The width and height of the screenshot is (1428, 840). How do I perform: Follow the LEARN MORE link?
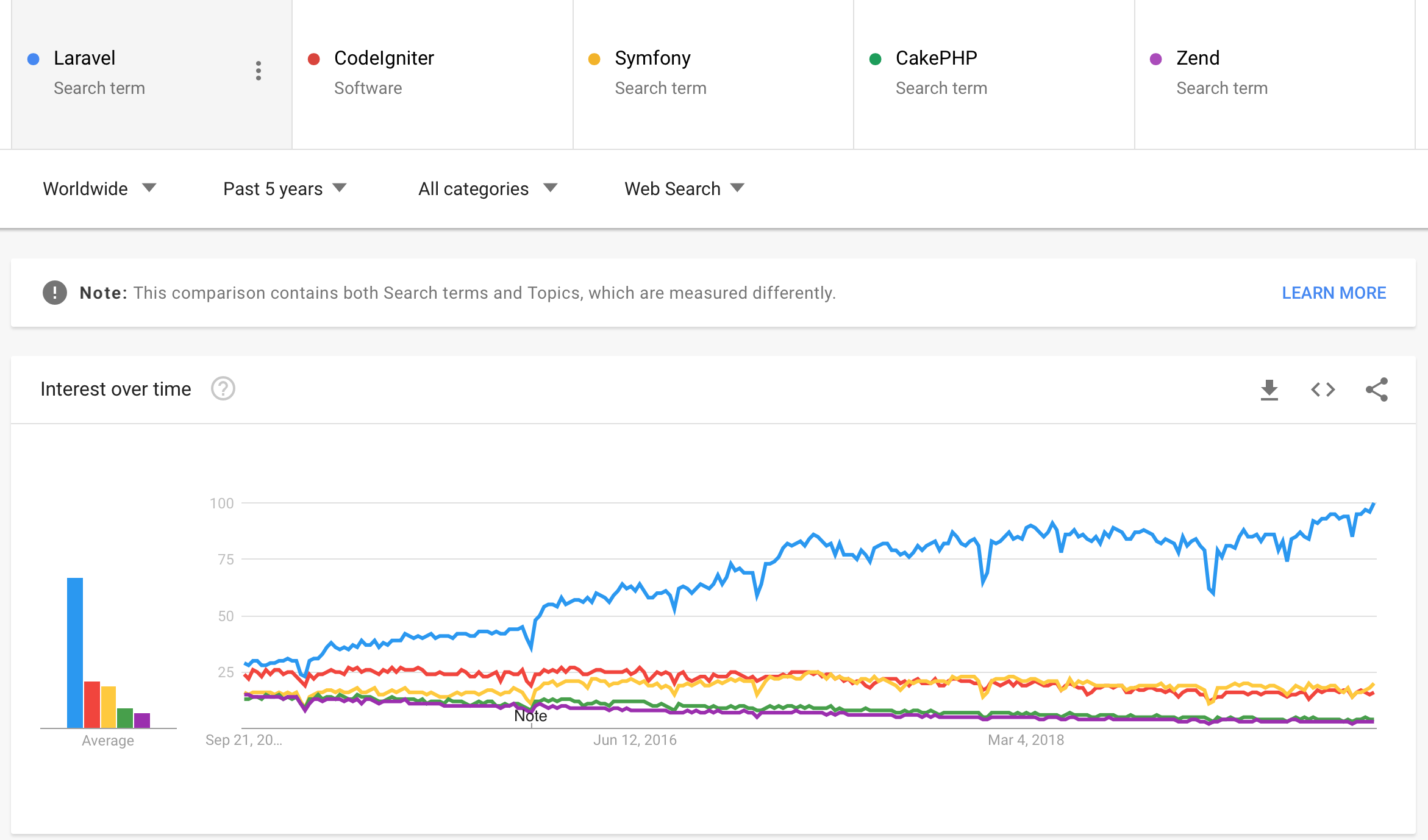[1333, 293]
